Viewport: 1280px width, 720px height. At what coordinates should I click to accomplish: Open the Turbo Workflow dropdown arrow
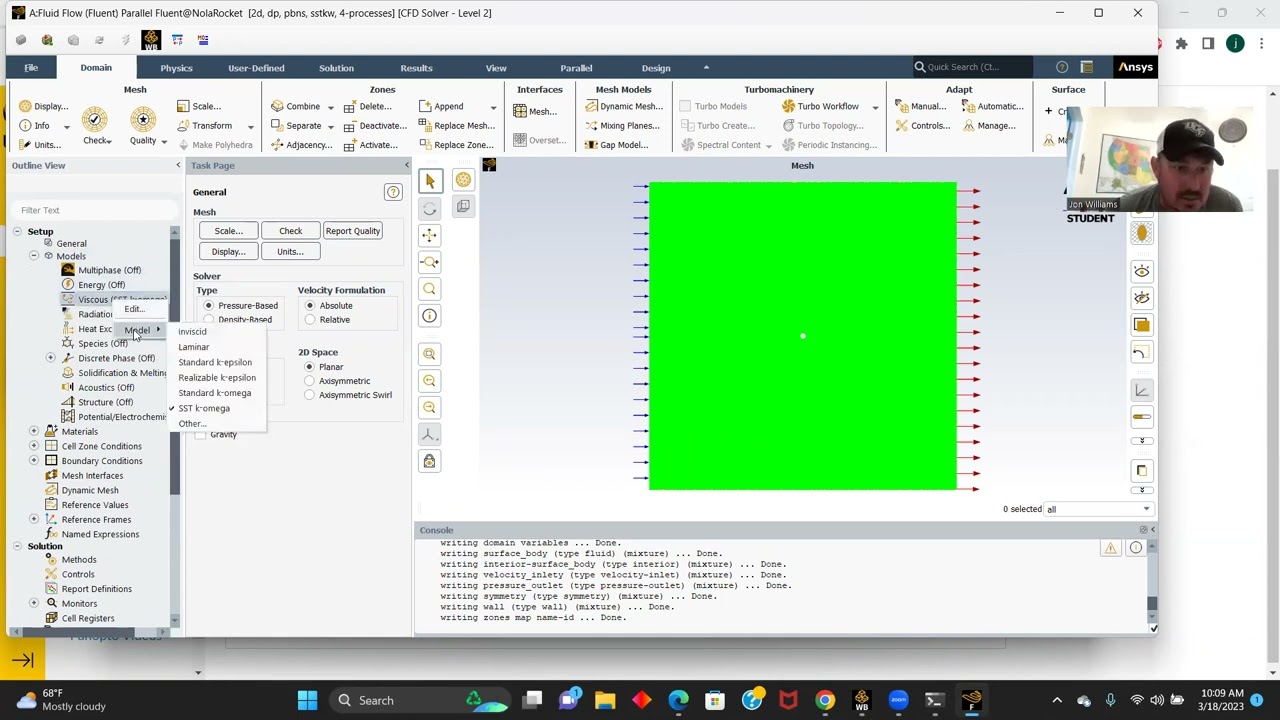coord(875,107)
